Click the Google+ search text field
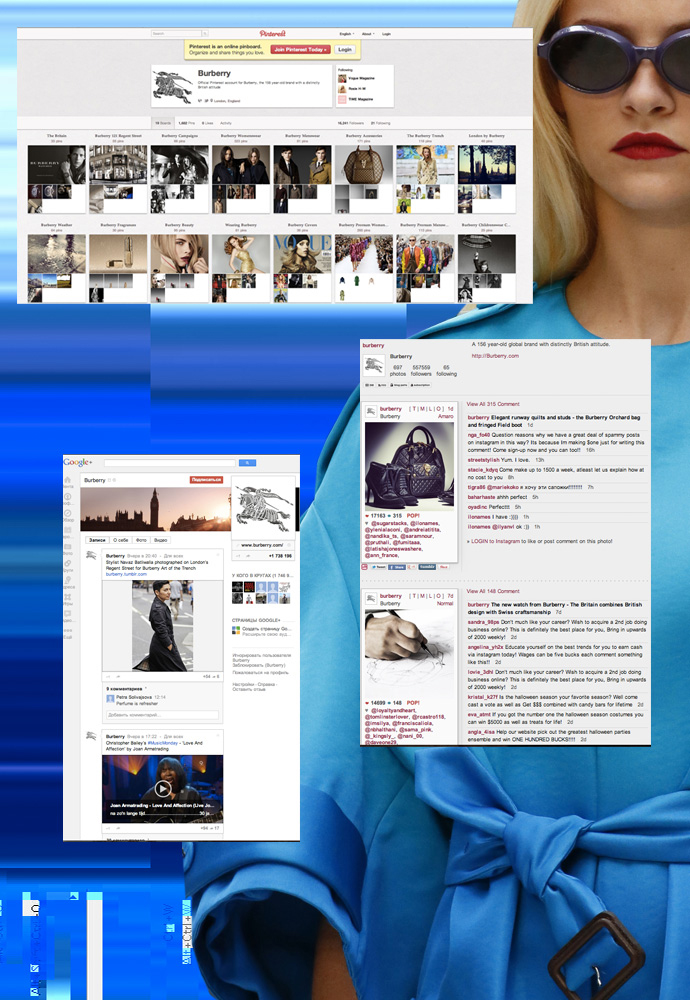This screenshot has height=1000, width=690. tap(170, 463)
